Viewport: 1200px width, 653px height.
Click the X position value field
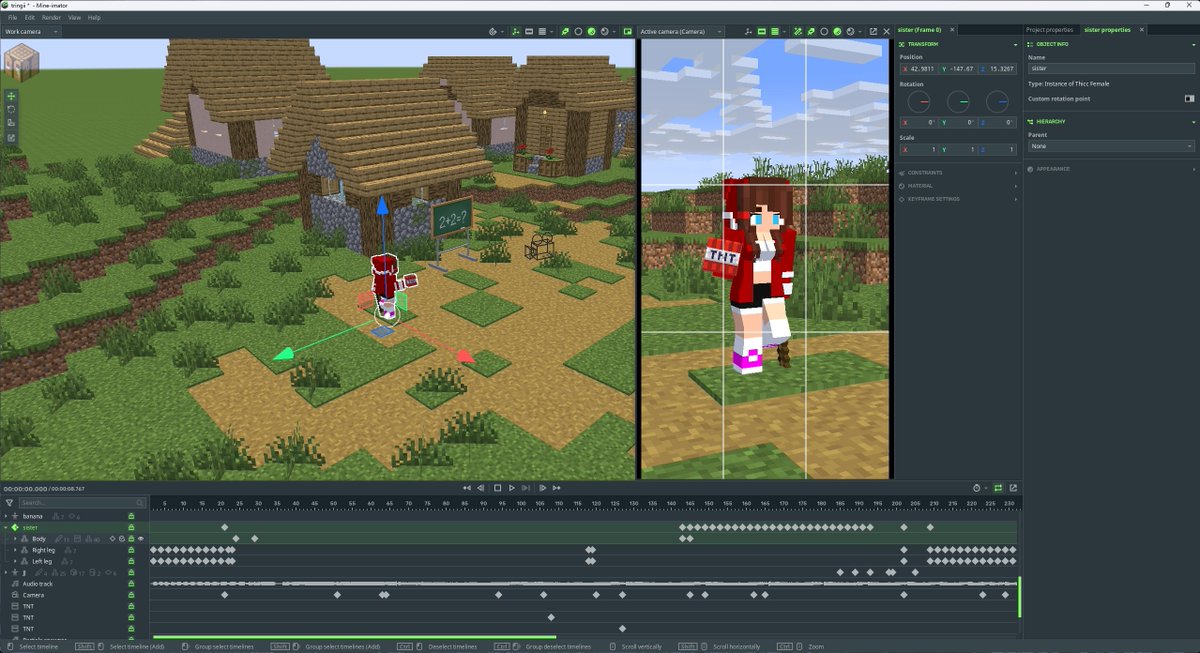pos(918,69)
